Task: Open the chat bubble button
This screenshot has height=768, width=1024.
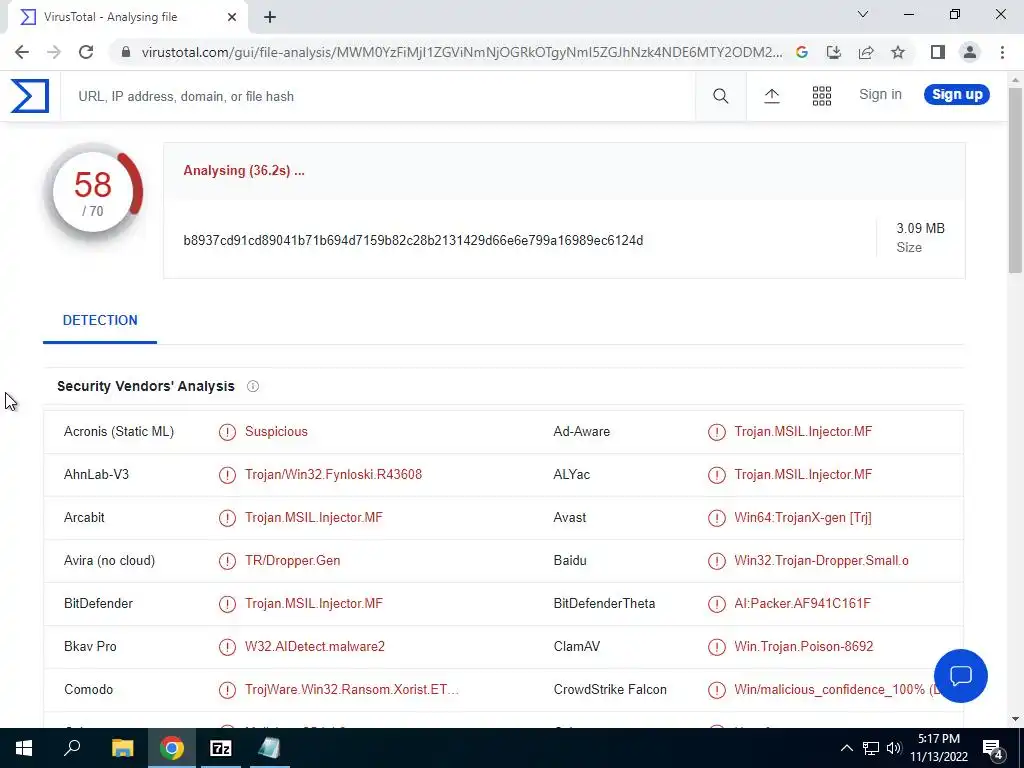Action: [961, 675]
